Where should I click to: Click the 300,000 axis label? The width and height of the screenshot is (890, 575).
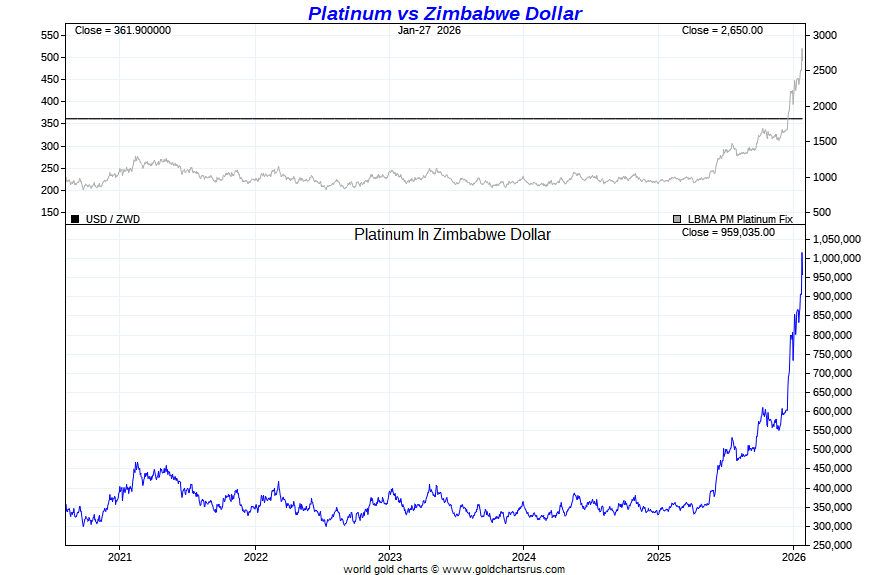pyautogui.click(x=832, y=526)
